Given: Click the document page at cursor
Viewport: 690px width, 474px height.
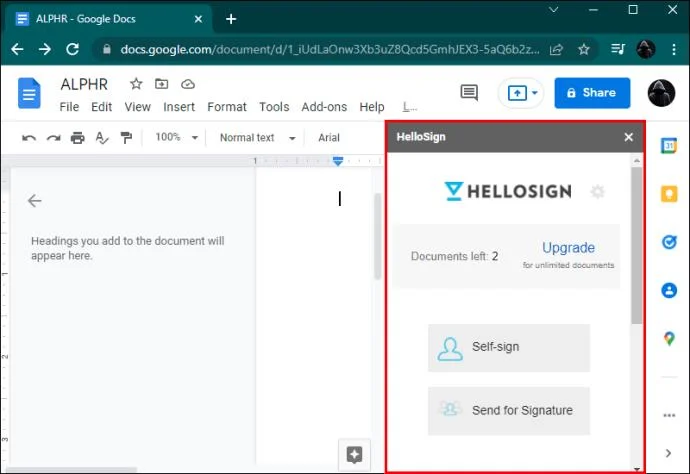Looking at the screenshot, I should (x=340, y=198).
